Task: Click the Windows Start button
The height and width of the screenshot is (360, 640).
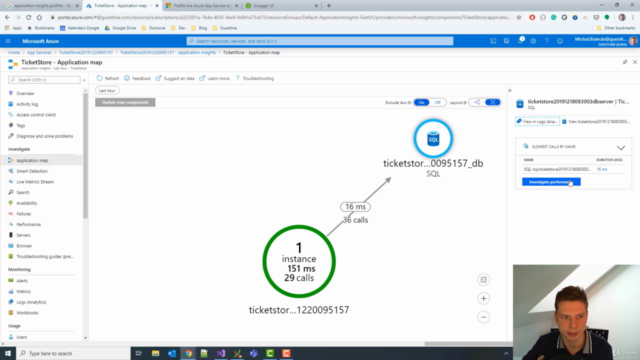Action: click(8, 353)
